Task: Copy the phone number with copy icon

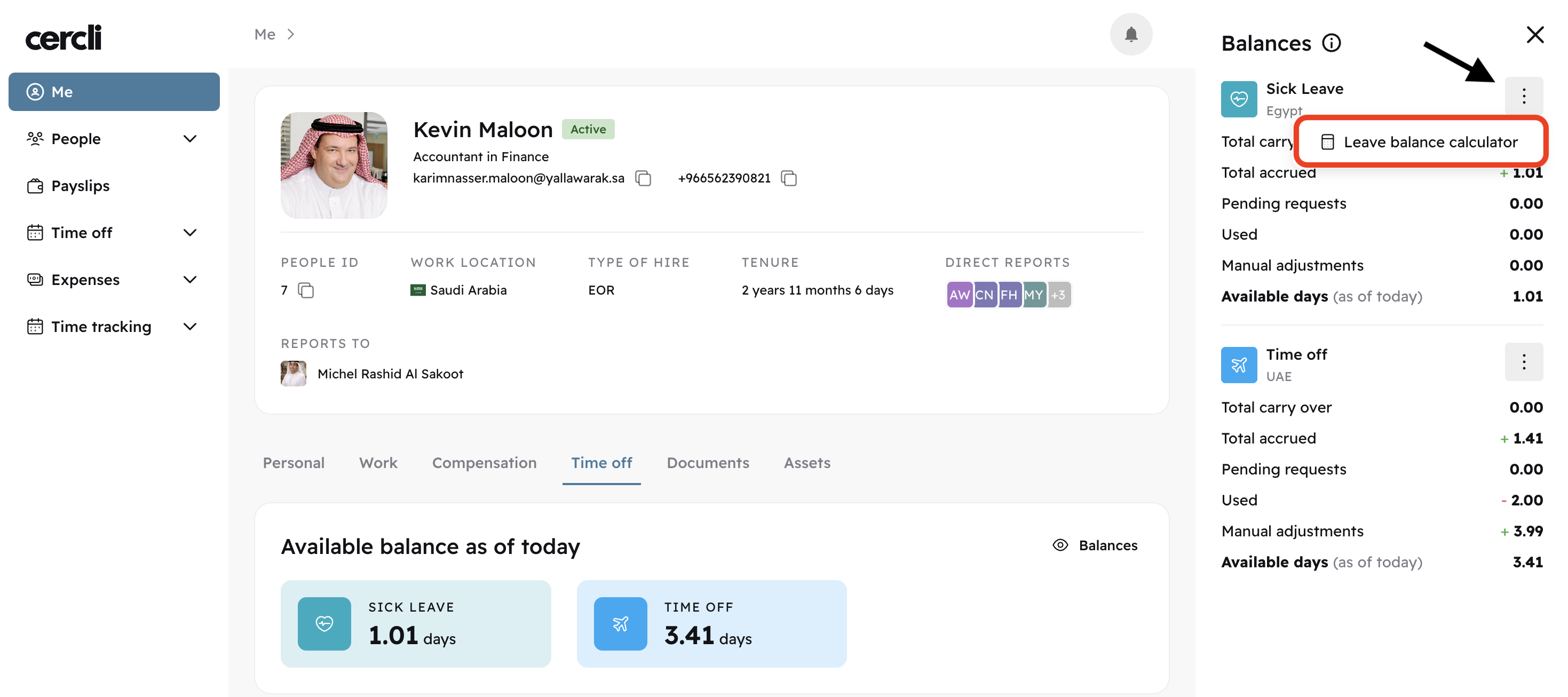Action: [788, 178]
